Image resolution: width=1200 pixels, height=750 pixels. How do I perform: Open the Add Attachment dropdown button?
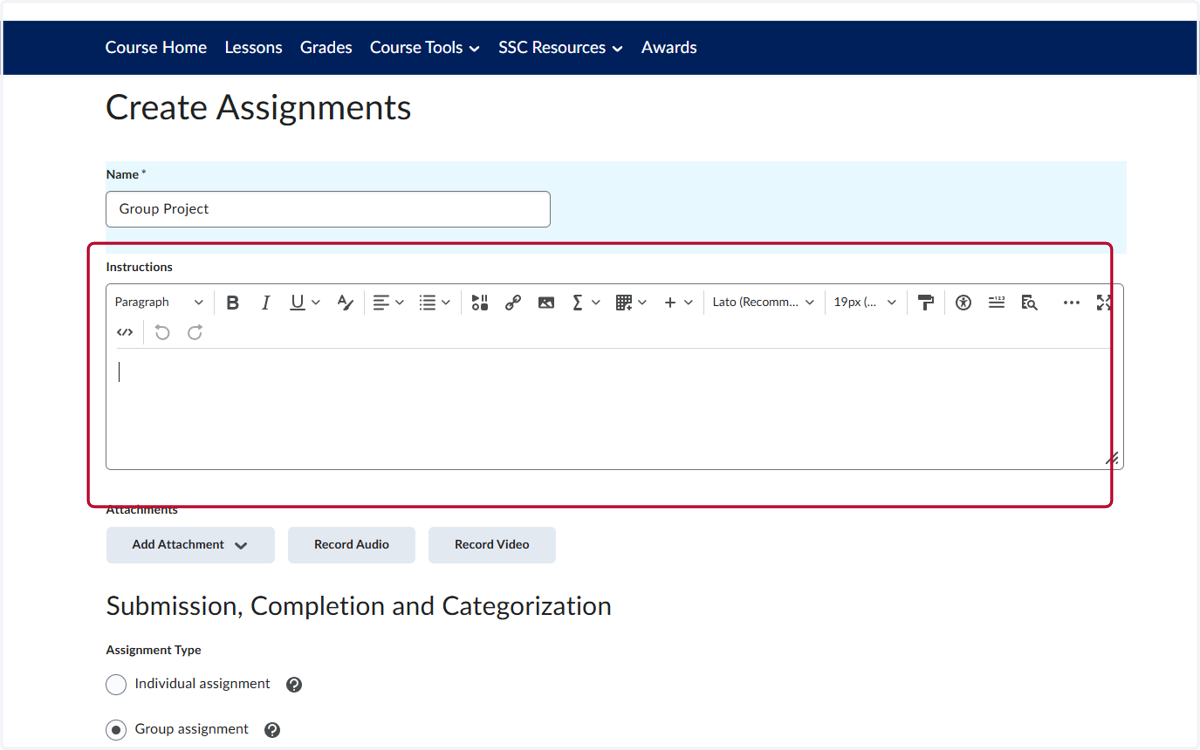190,545
